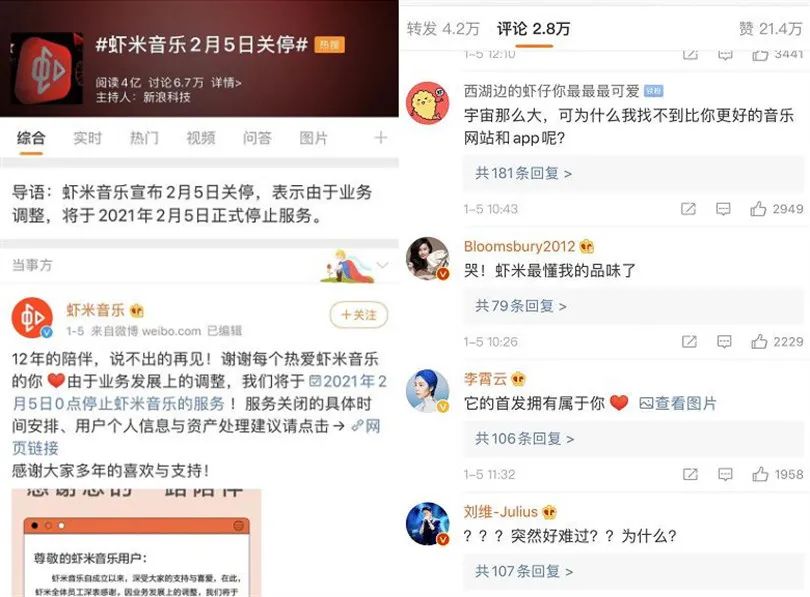The width and height of the screenshot is (810, 597).
Task: Open the announcement image thumbnail in post
Action: (136, 543)
